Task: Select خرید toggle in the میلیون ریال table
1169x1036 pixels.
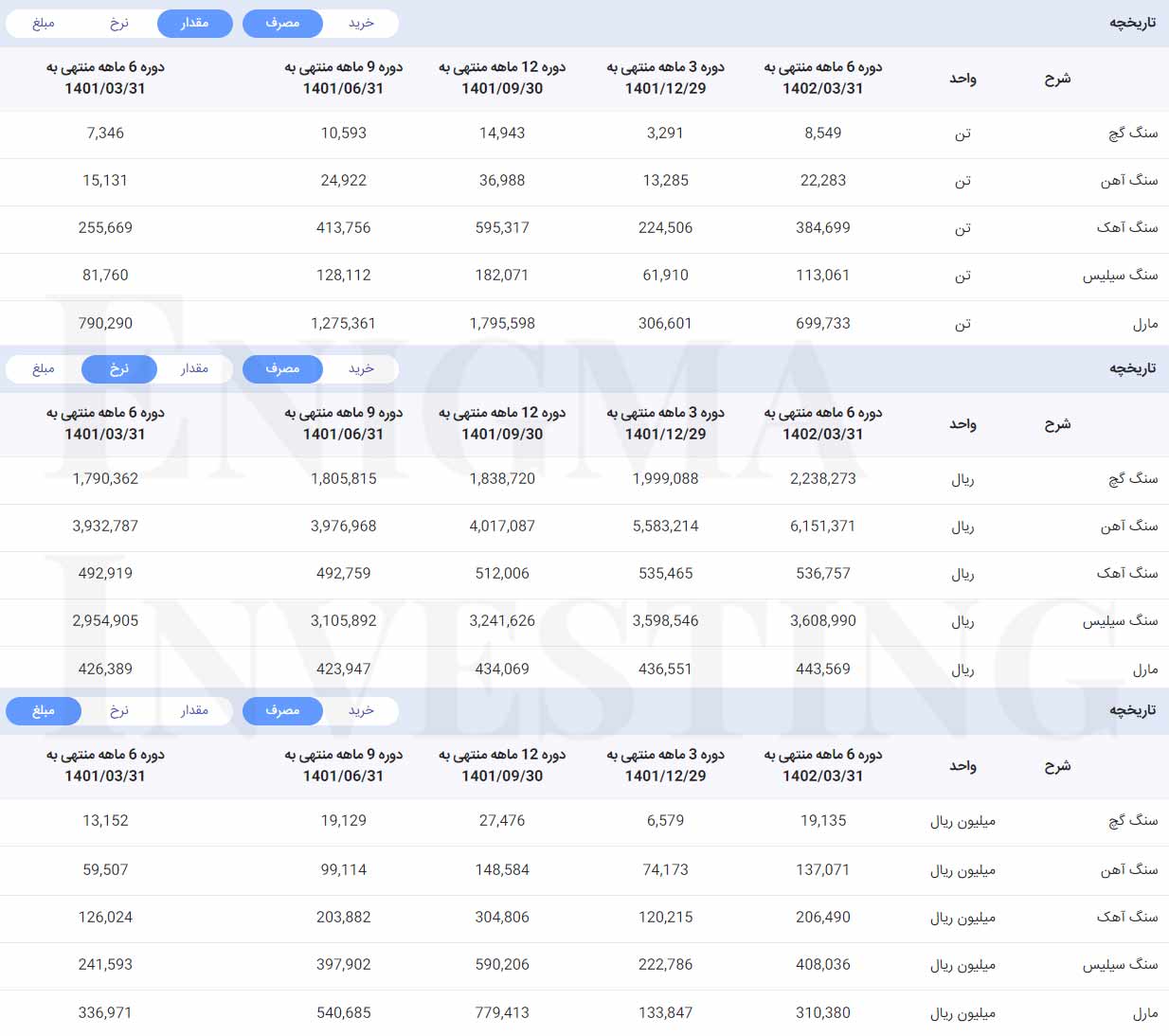Action: tap(361, 711)
